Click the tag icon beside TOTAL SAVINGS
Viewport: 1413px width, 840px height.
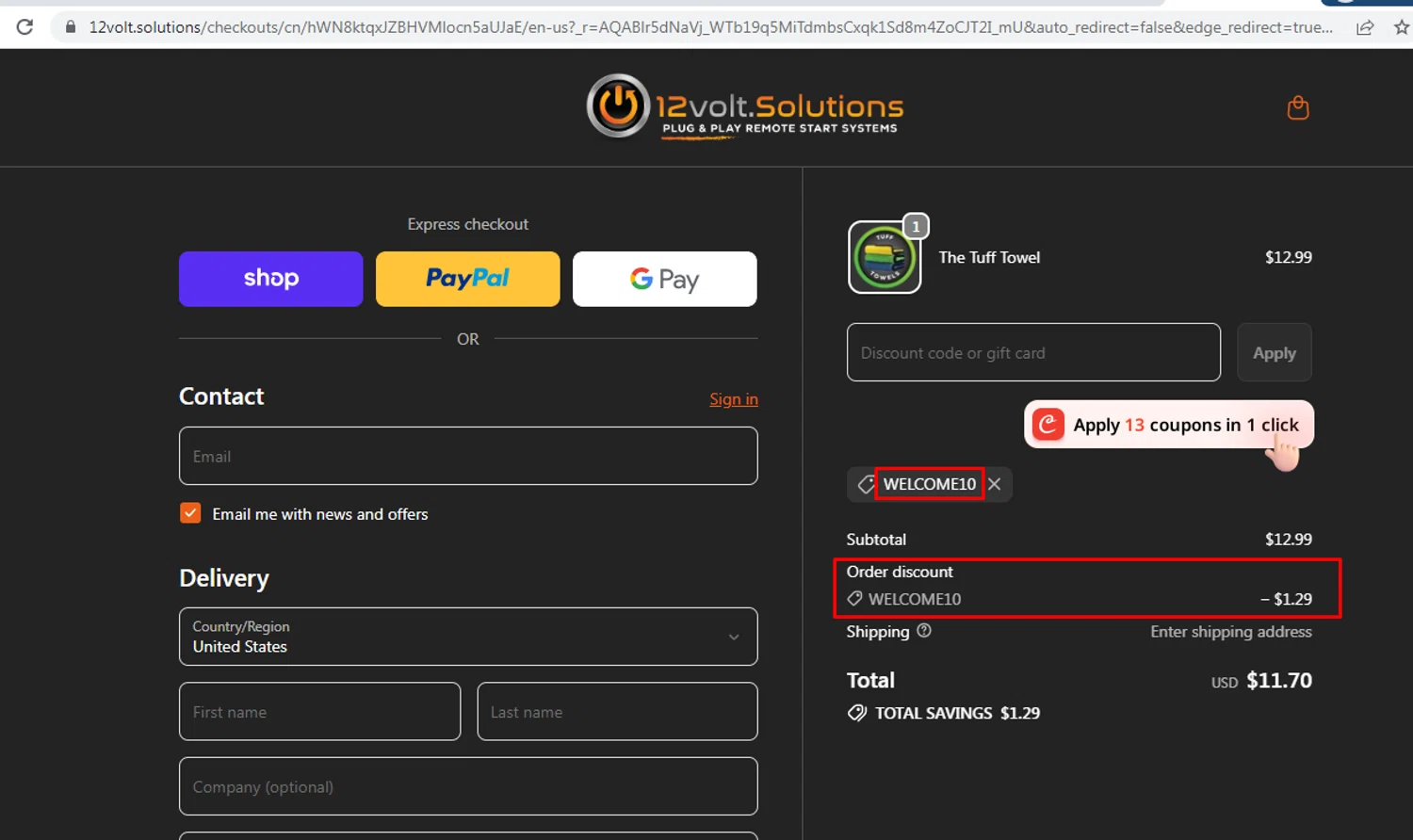(x=856, y=713)
